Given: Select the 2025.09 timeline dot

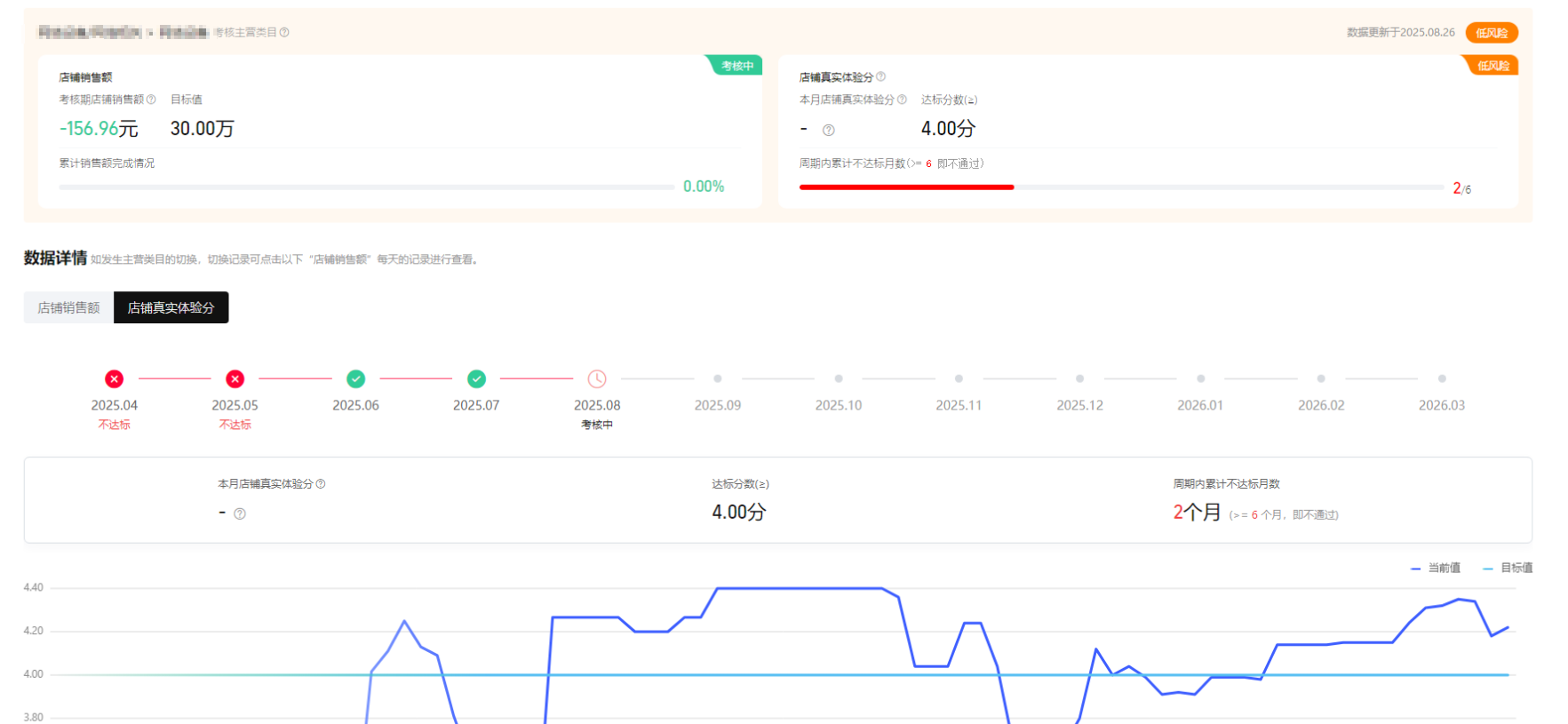Looking at the screenshot, I should pyautogui.click(x=718, y=379).
